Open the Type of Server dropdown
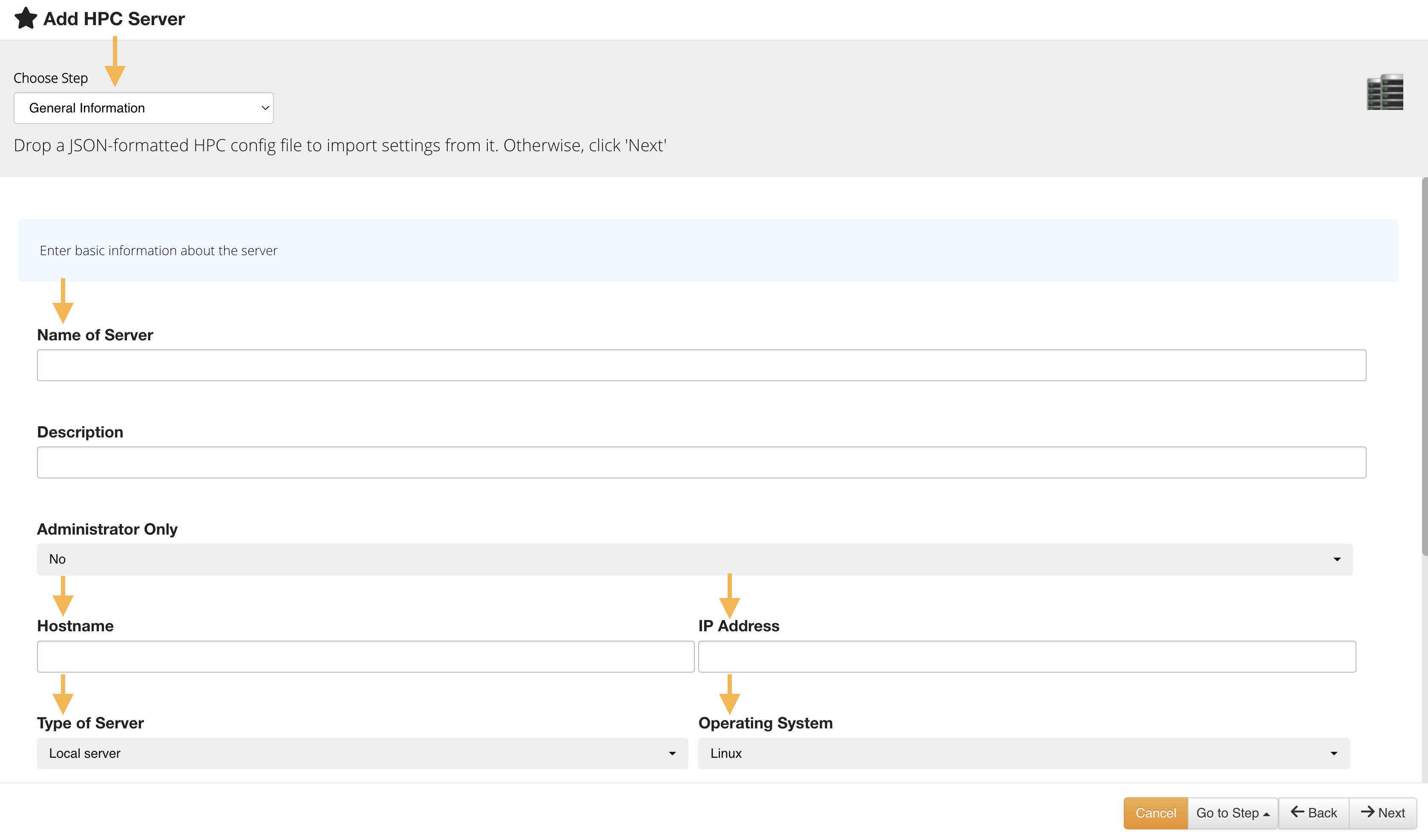 [x=363, y=754]
